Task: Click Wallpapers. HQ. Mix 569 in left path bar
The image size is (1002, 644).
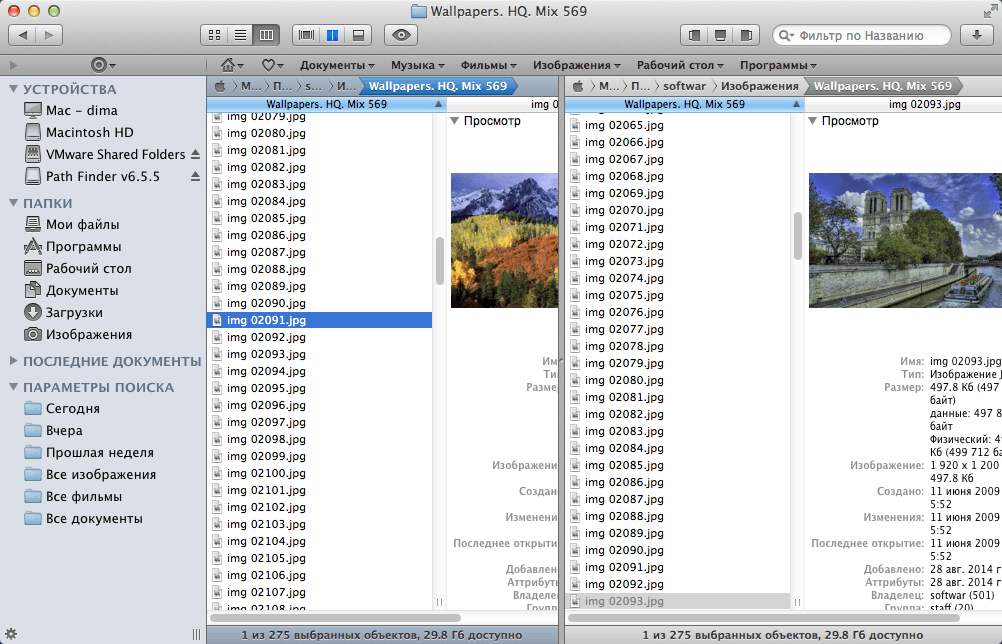Action: [438, 86]
